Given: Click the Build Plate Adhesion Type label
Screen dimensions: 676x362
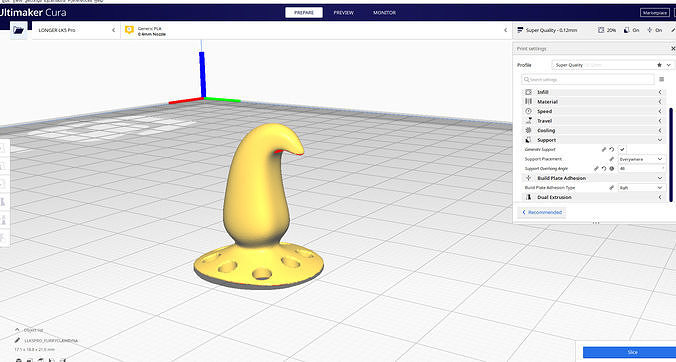Looking at the screenshot, I should (550, 187).
